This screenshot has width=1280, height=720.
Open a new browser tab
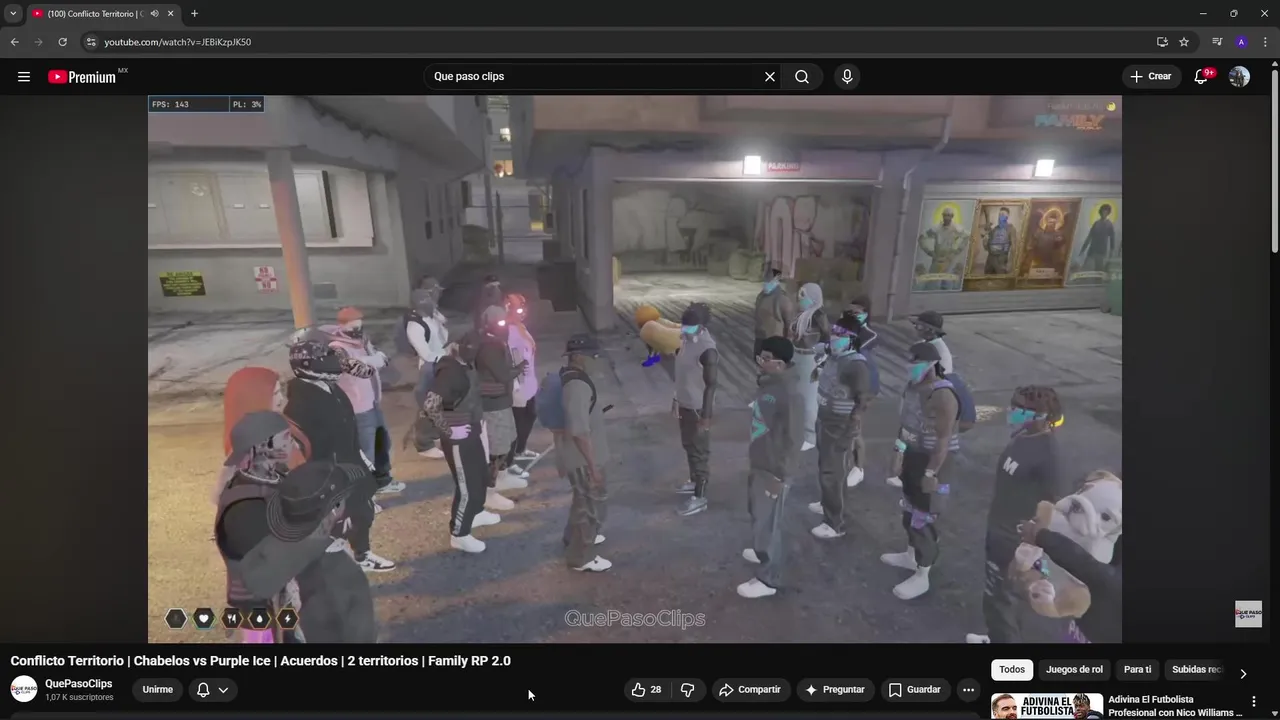pos(194,14)
